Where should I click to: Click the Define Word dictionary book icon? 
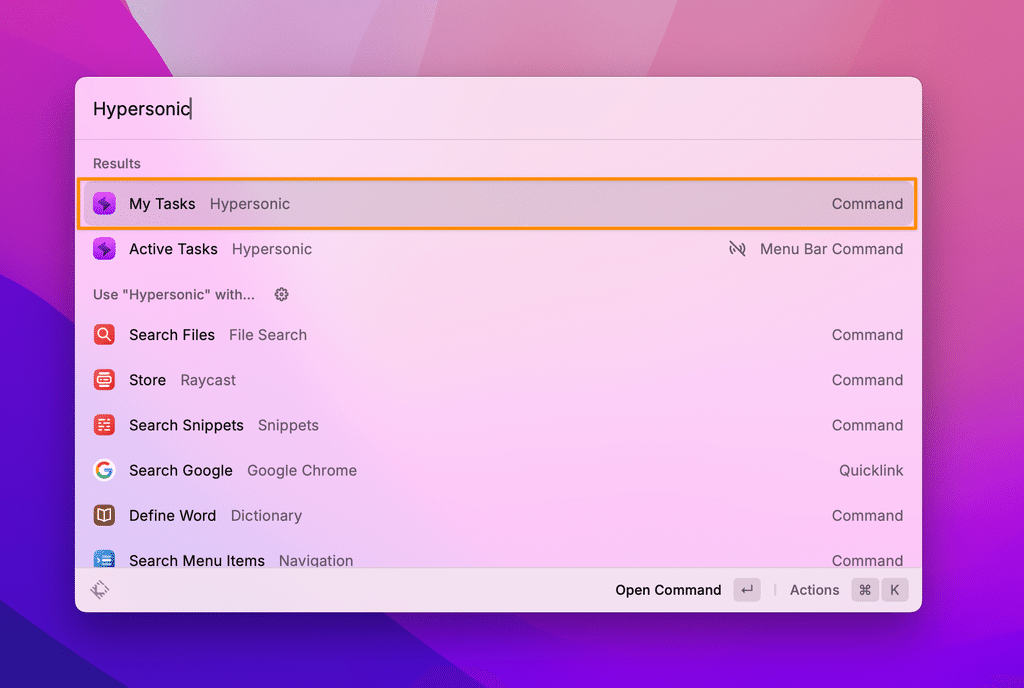coord(104,516)
